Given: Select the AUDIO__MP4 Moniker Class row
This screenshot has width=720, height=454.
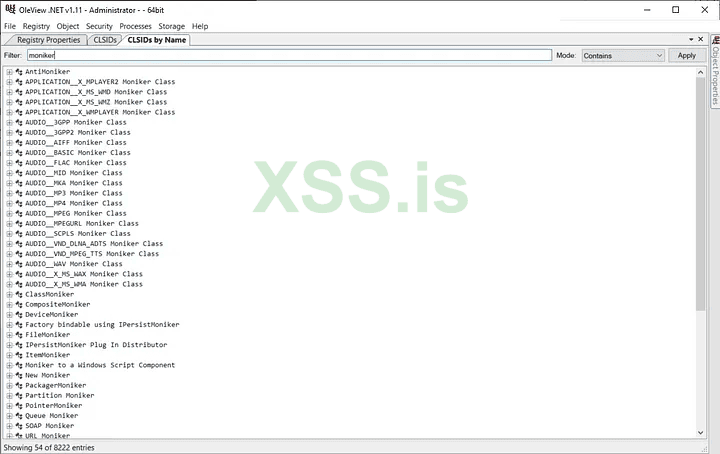Looking at the screenshot, I should [x=73, y=203].
